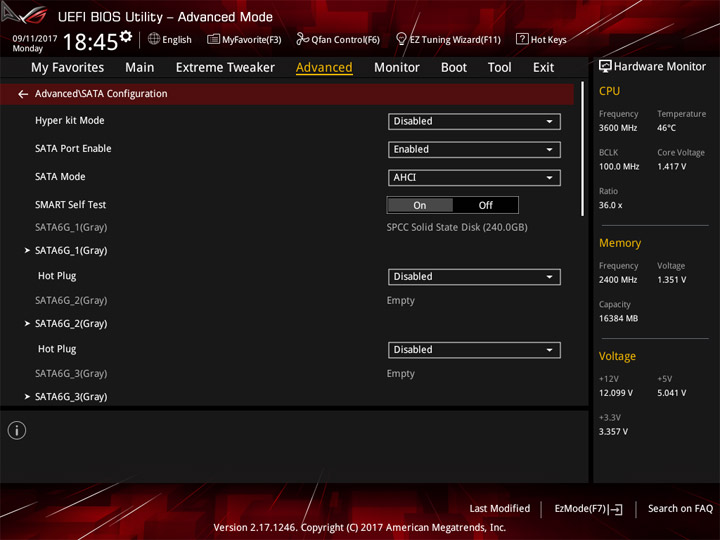The height and width of the screenshot is (540, 720).
Task: Click English language button
Action: tap(177, 40)
